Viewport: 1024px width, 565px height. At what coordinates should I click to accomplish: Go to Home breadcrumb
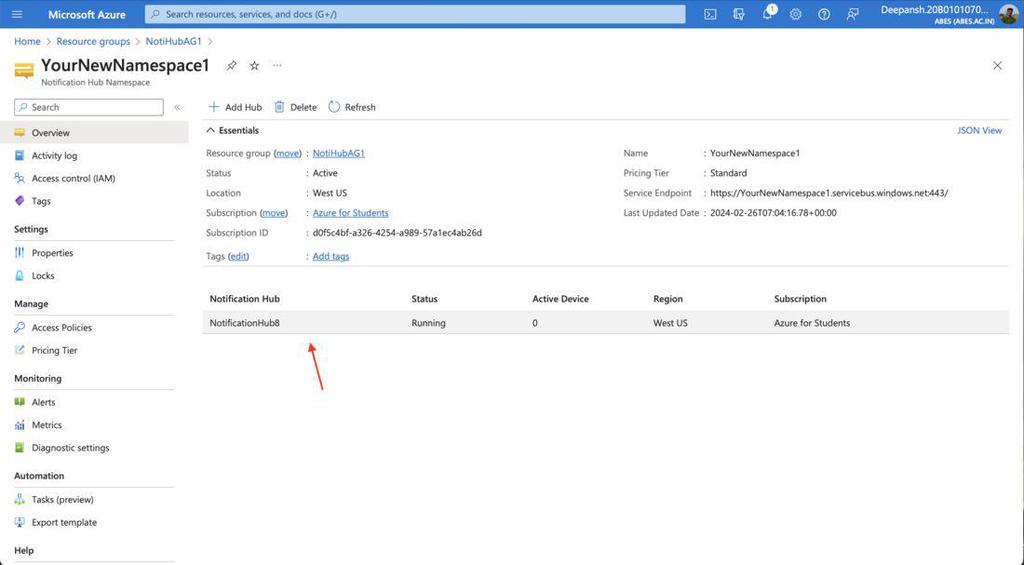pyautogui.click(x=27, y=41)
